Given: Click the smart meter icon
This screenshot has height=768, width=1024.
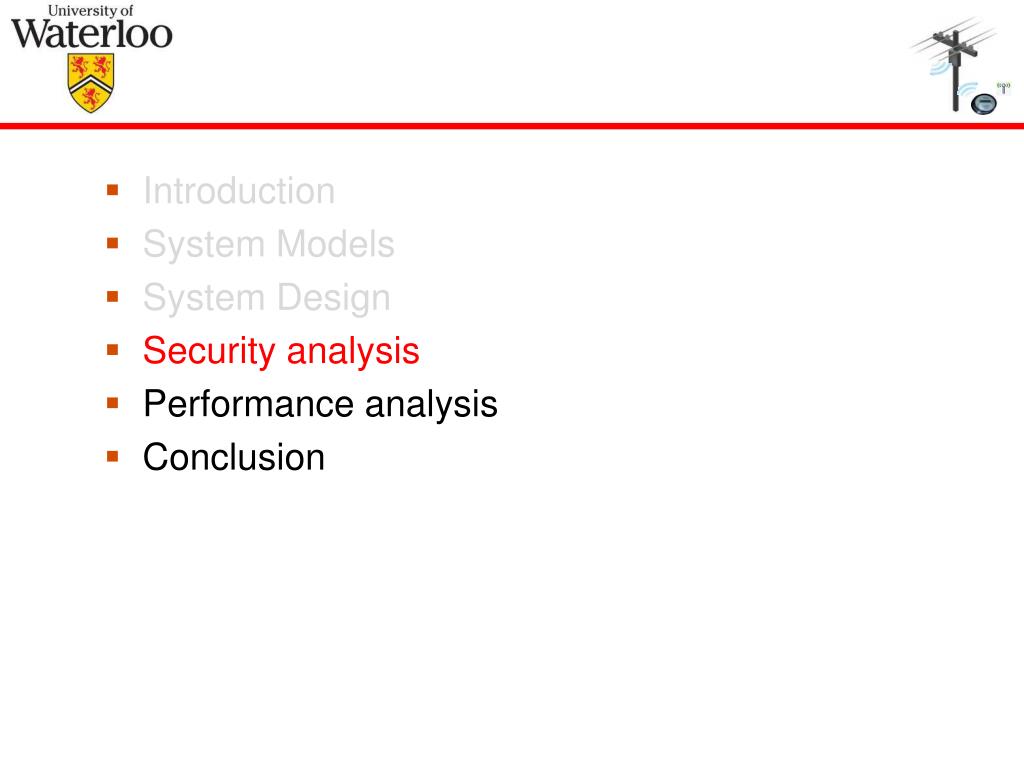Looking at the screenshot, I should [x=984, y=104].
